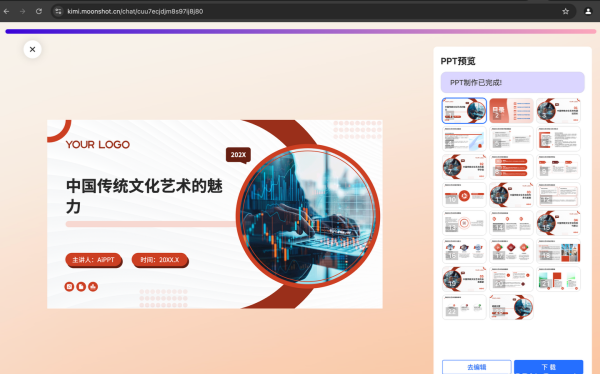Jump to the last slide thumbnail 23
This screenshot has width=600, height=374.
point(511,307)
